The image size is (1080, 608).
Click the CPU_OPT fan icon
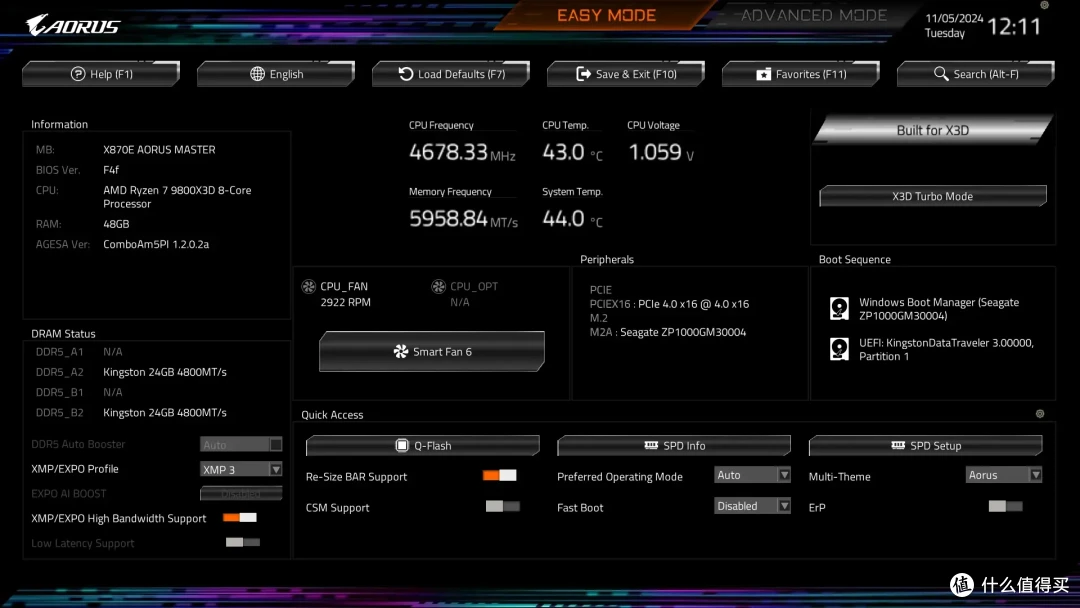(438, 286)
